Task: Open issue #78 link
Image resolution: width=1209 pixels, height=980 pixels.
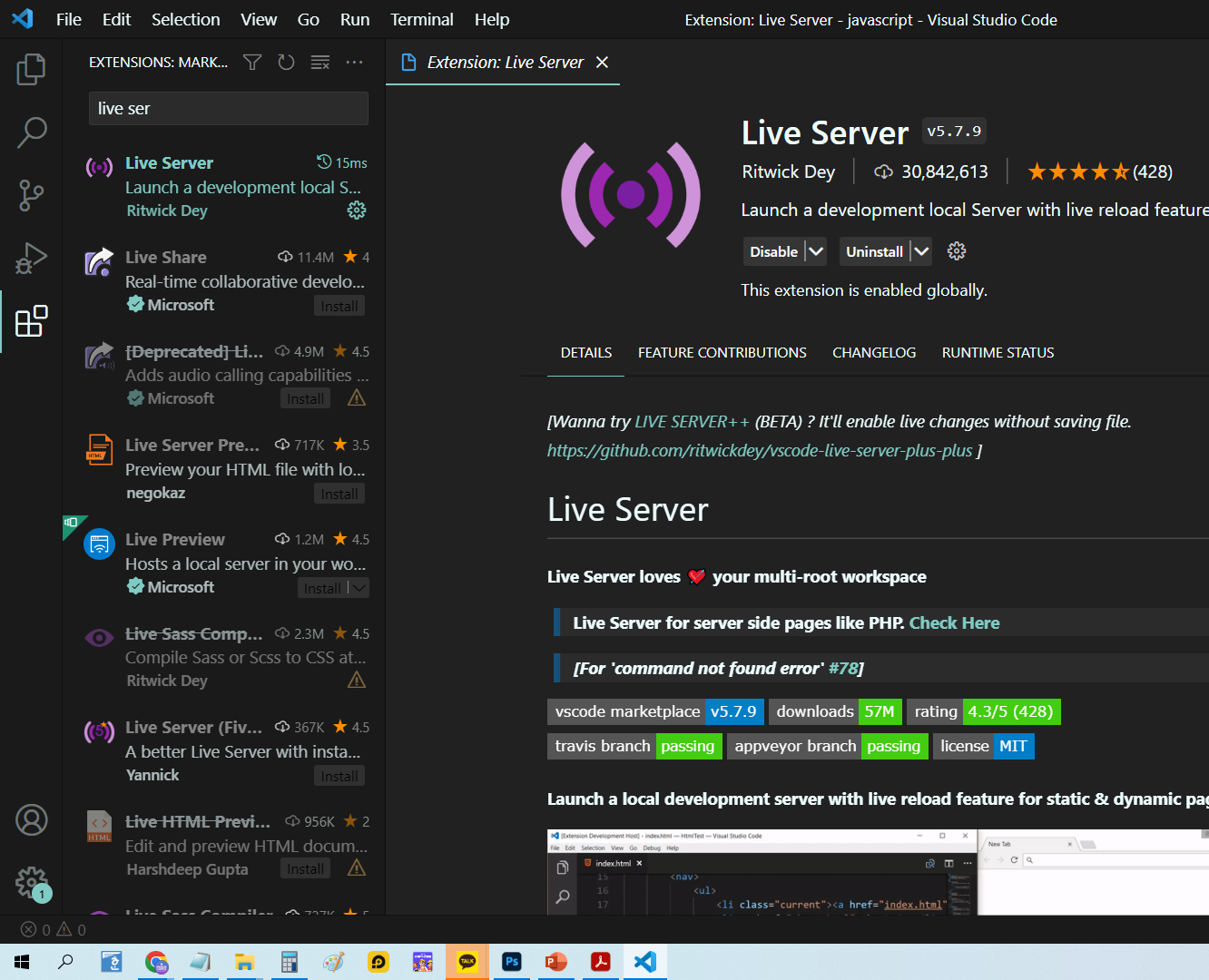Action: [x=842, y=668]
